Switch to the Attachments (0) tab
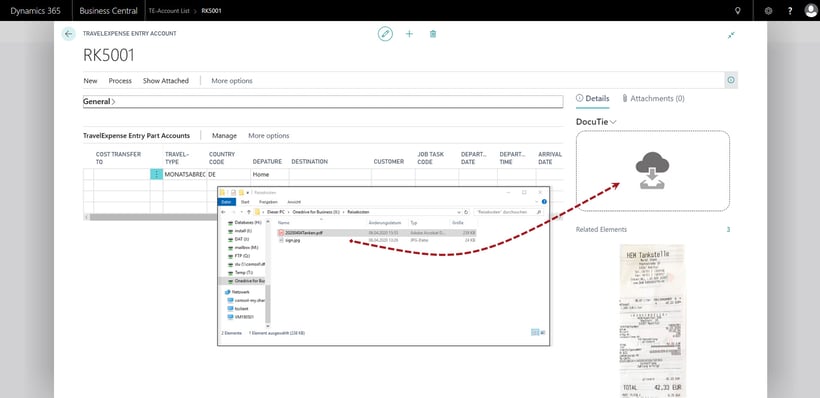The height and width of the screenshot is (398, 820). pyautogui.click(x=653, y=98)
